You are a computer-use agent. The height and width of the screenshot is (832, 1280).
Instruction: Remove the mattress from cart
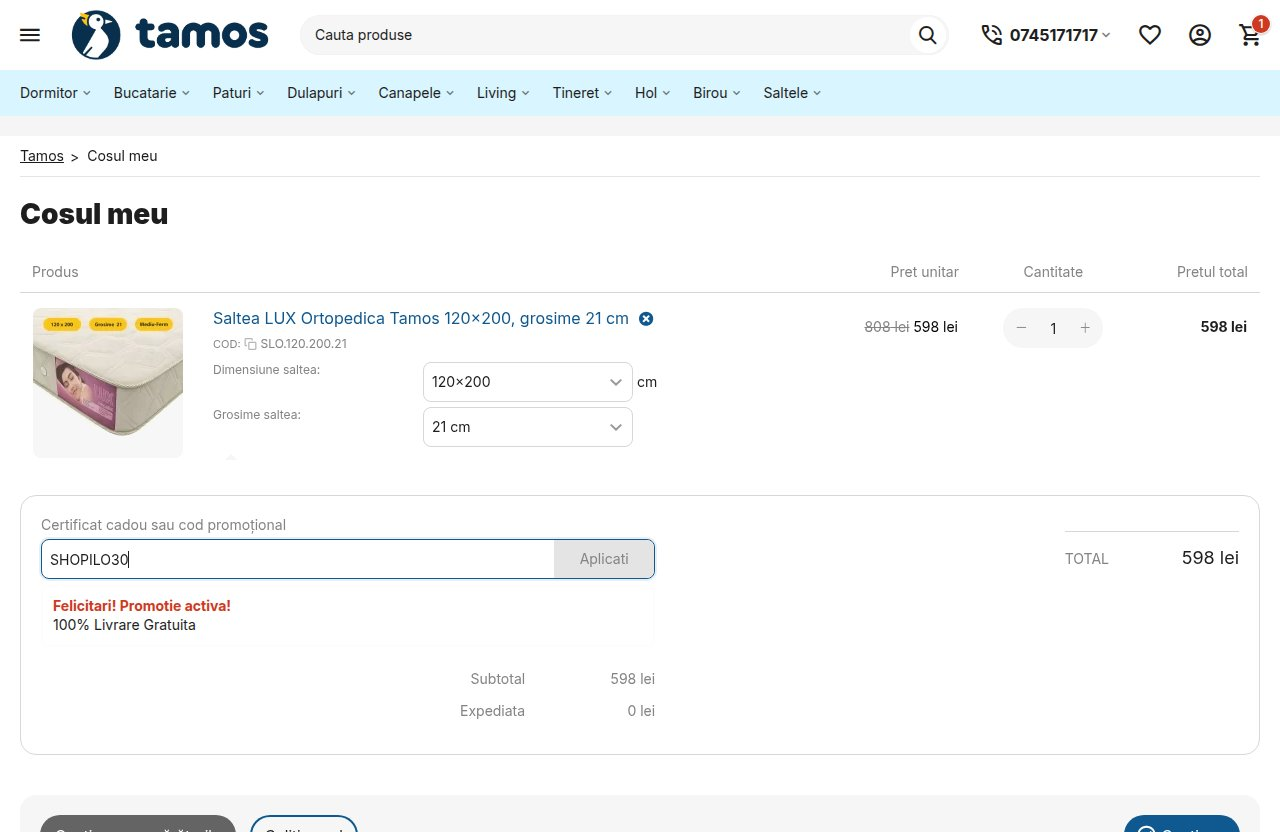pos(646,319)
